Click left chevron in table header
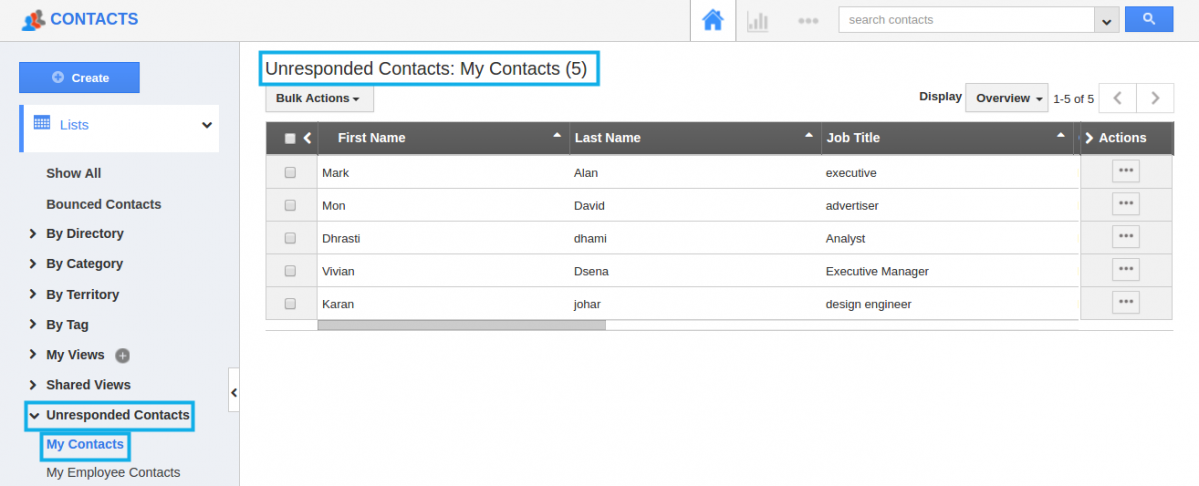Viewport: 1199px width, 486px height. 307,138
